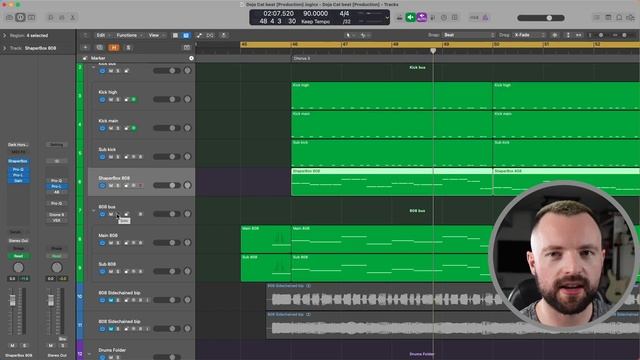Toggle power button on Sub kick track
Screen dimensions: 640x360
[102, 157]
